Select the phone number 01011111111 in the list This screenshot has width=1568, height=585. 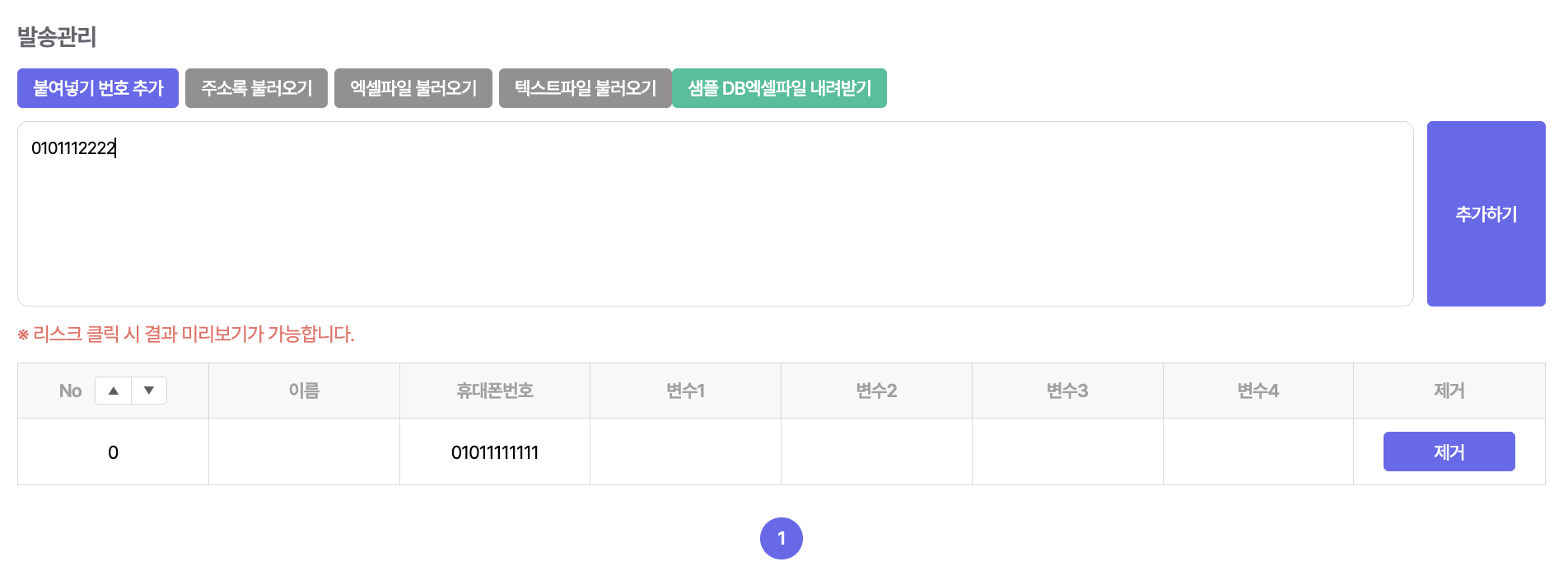point(495,452)
